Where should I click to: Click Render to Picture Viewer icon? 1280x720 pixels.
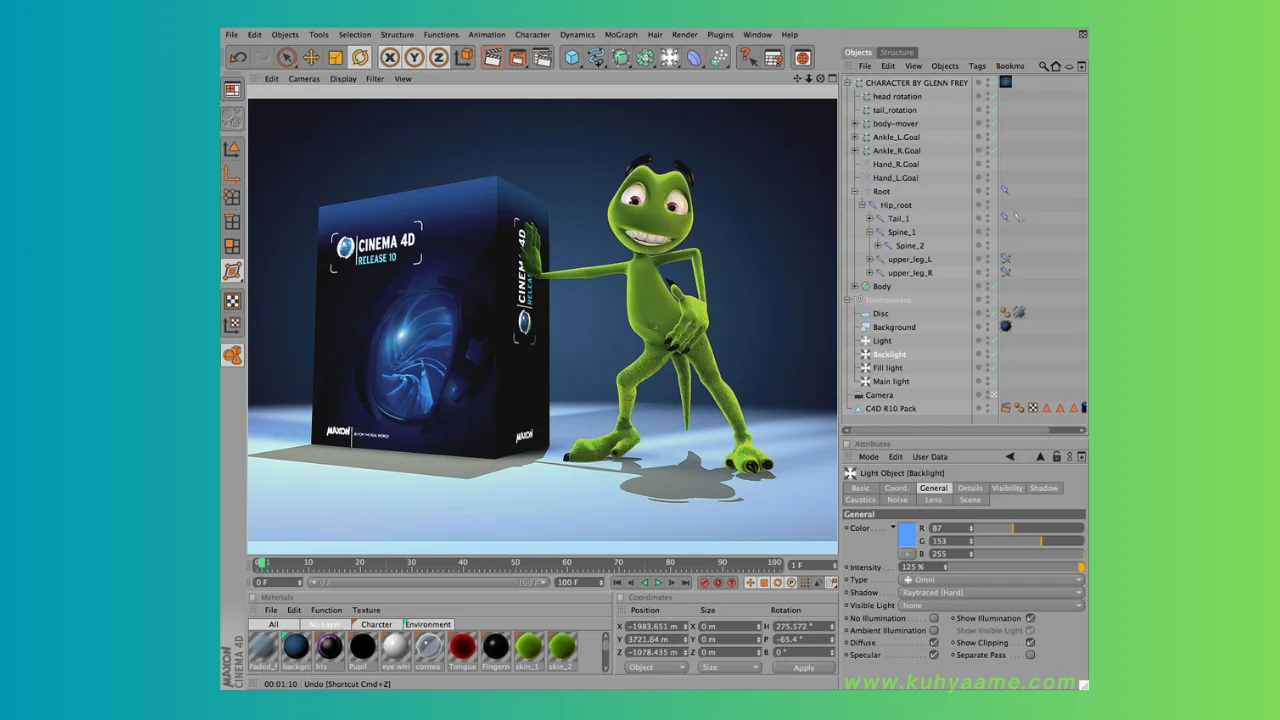[x=517, y=58]
